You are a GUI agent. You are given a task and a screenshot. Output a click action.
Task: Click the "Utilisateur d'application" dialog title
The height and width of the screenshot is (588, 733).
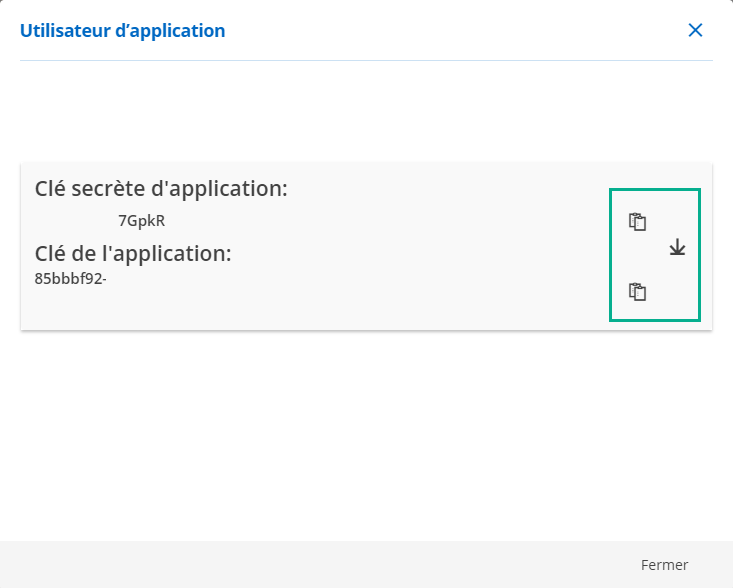pos(122,31)
